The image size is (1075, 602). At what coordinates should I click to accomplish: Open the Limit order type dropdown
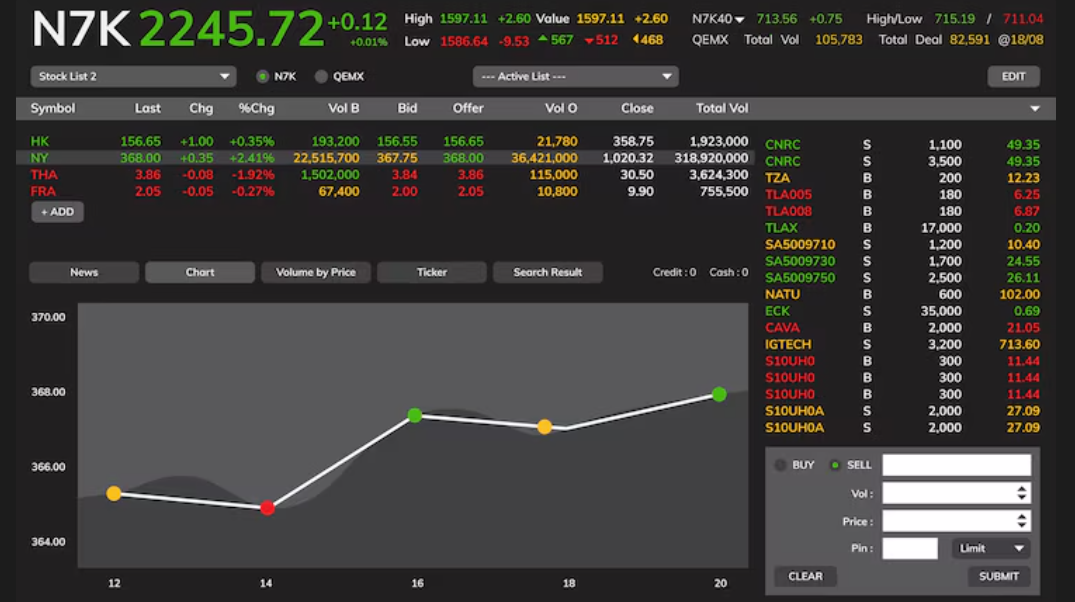991,549
